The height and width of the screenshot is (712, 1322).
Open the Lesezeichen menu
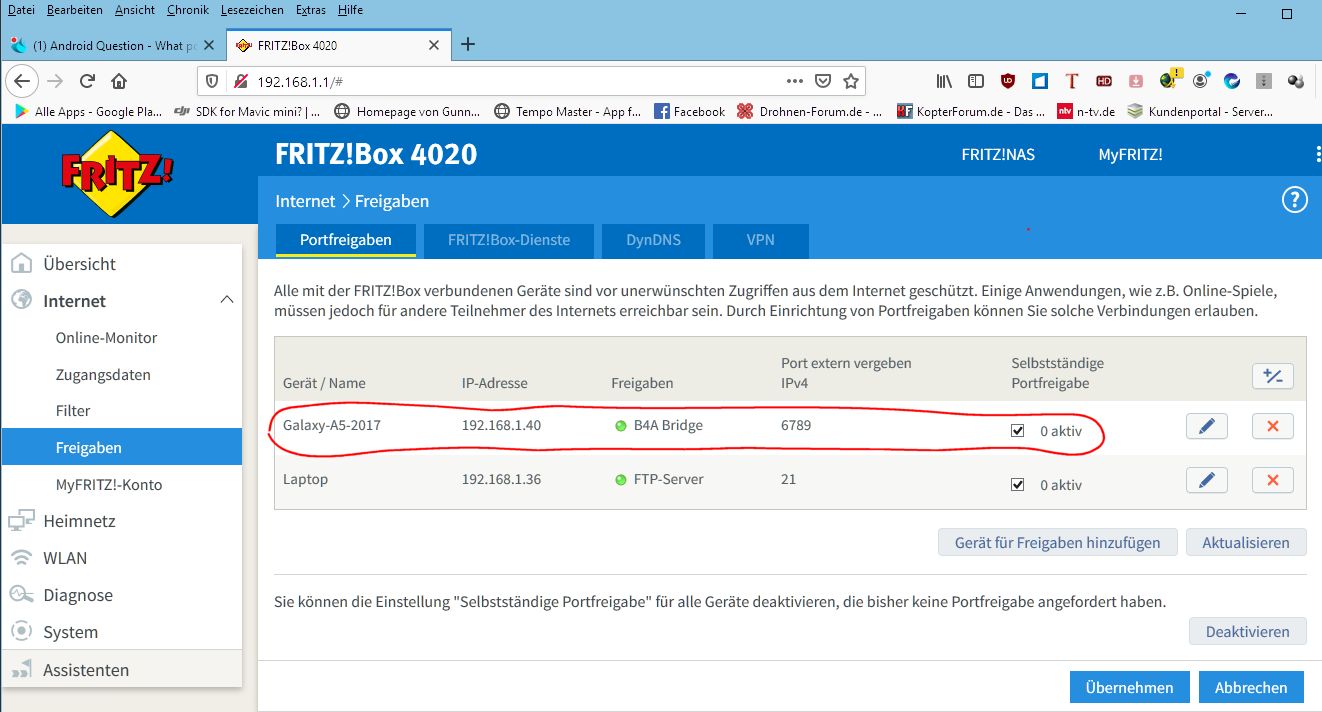(252, 10)
